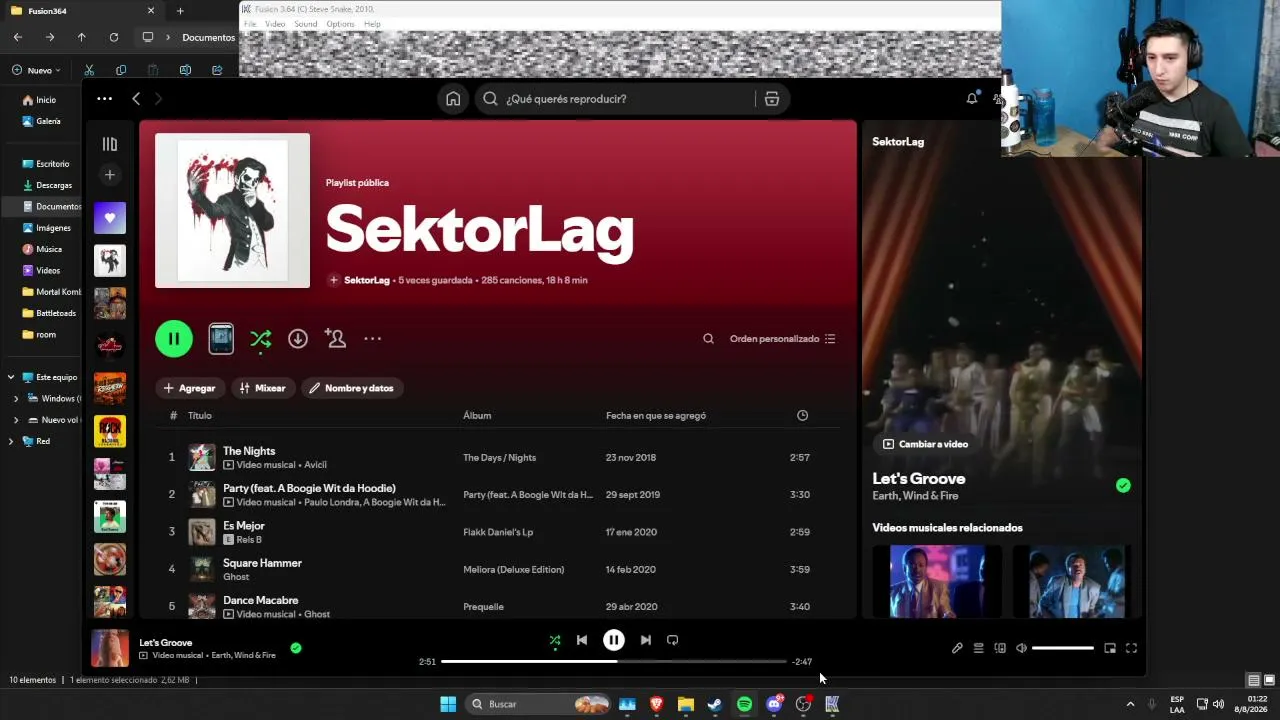Toggle shuffle in the bottom player controls
This screenshot has width=1280, height=720.
pos(555,640)
